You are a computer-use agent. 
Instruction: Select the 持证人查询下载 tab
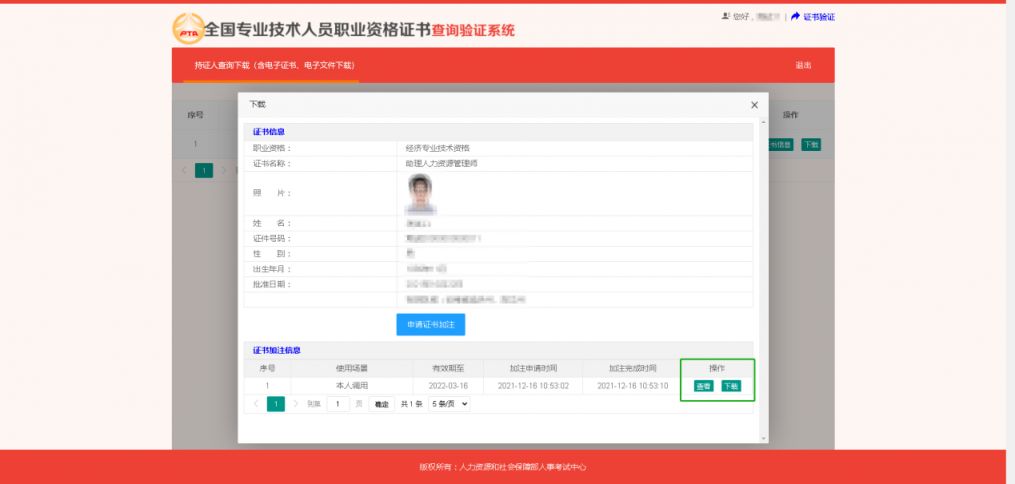click(274, 65)
